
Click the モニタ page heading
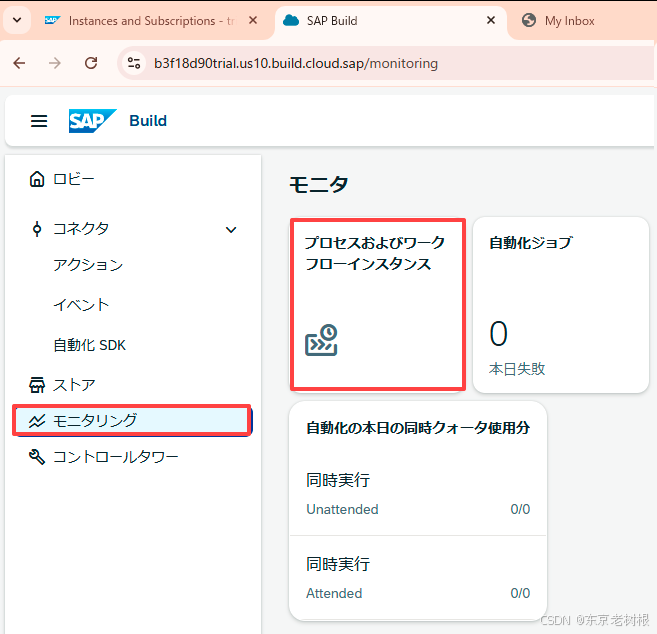(x=318, y=184)
